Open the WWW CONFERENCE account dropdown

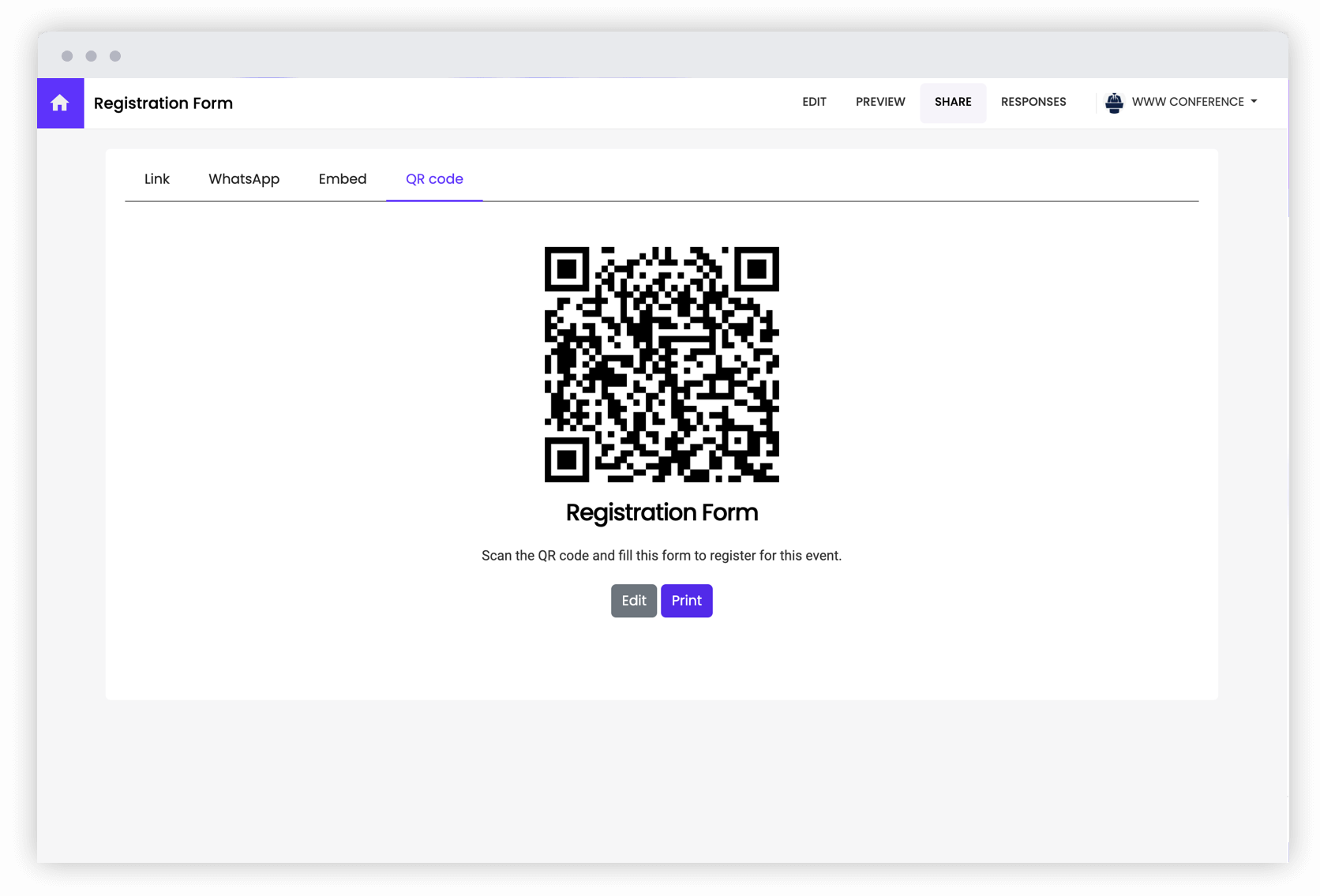click(x=1188, y=102)
